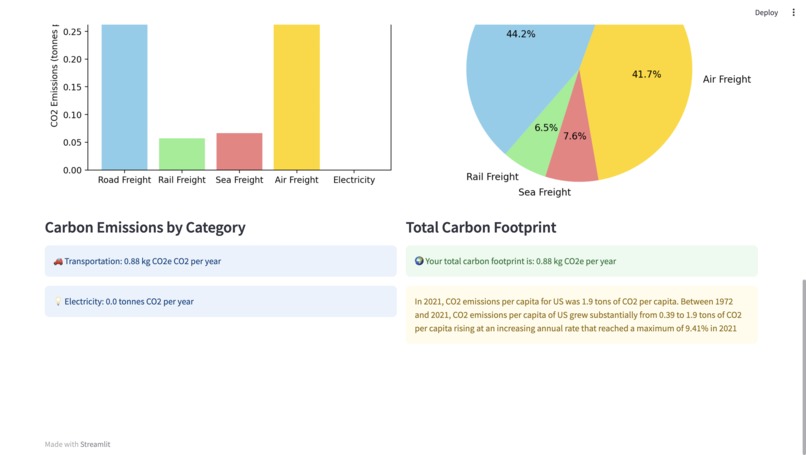Image resolution: width=806 pixels, height=455 pixels.
Task: Click the blue Road Freight bar
Action: pyautogui.click(x=124, y=97)
